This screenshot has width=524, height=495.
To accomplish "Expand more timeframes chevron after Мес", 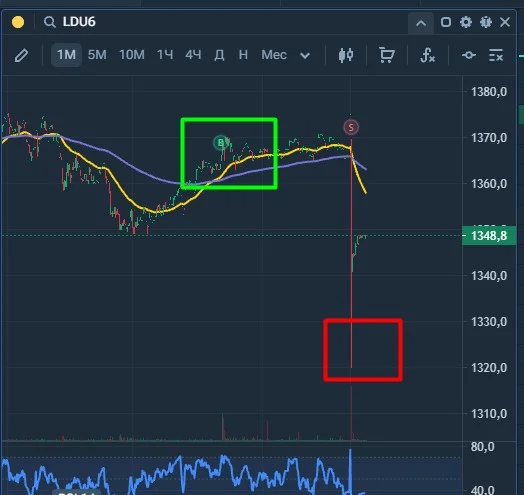I will click(305, 55).
